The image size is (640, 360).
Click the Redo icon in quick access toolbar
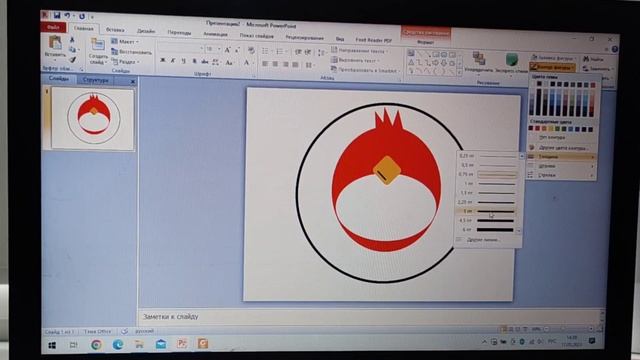tap(82, 16)
